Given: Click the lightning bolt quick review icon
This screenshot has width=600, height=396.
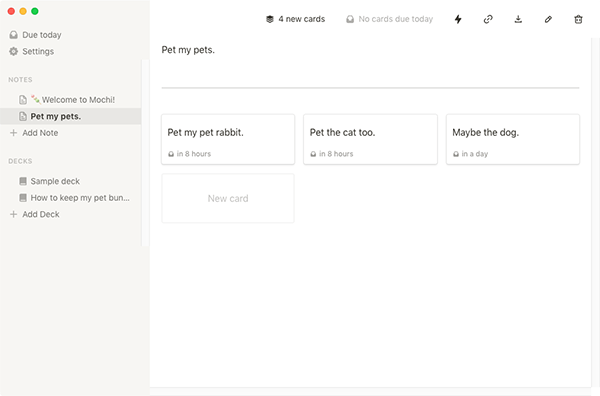Looking at the screenshot, I should [x=458, y=19].
